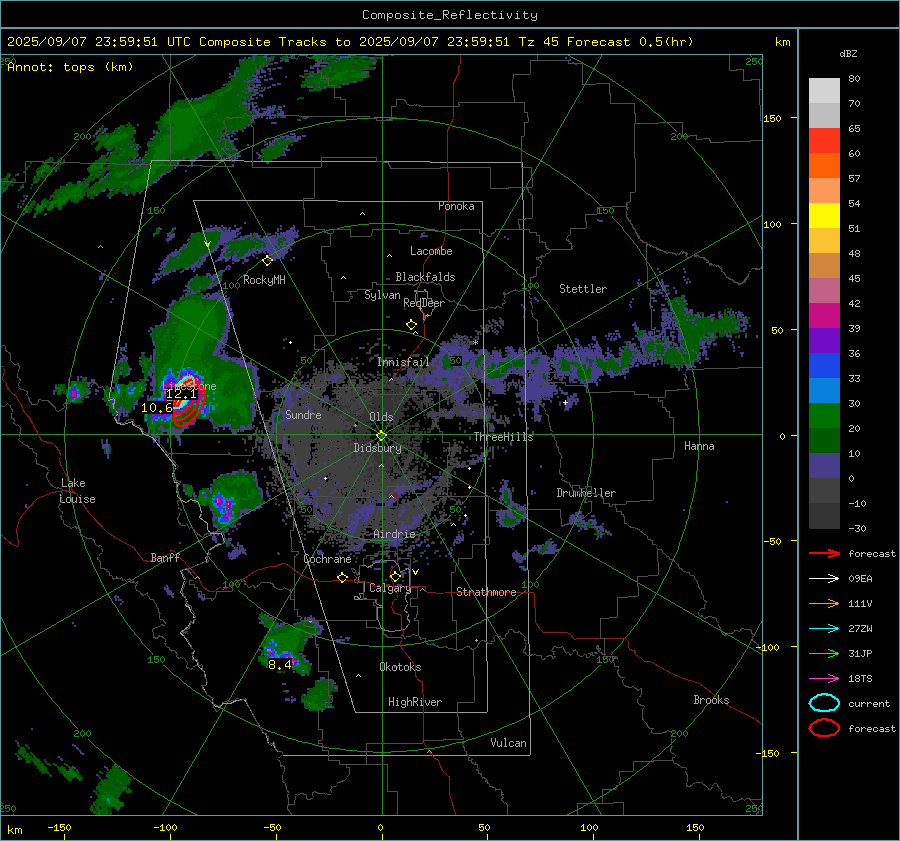
Task: Click the yellow diamond marker near RockyMH
Action: click(267, 261)
